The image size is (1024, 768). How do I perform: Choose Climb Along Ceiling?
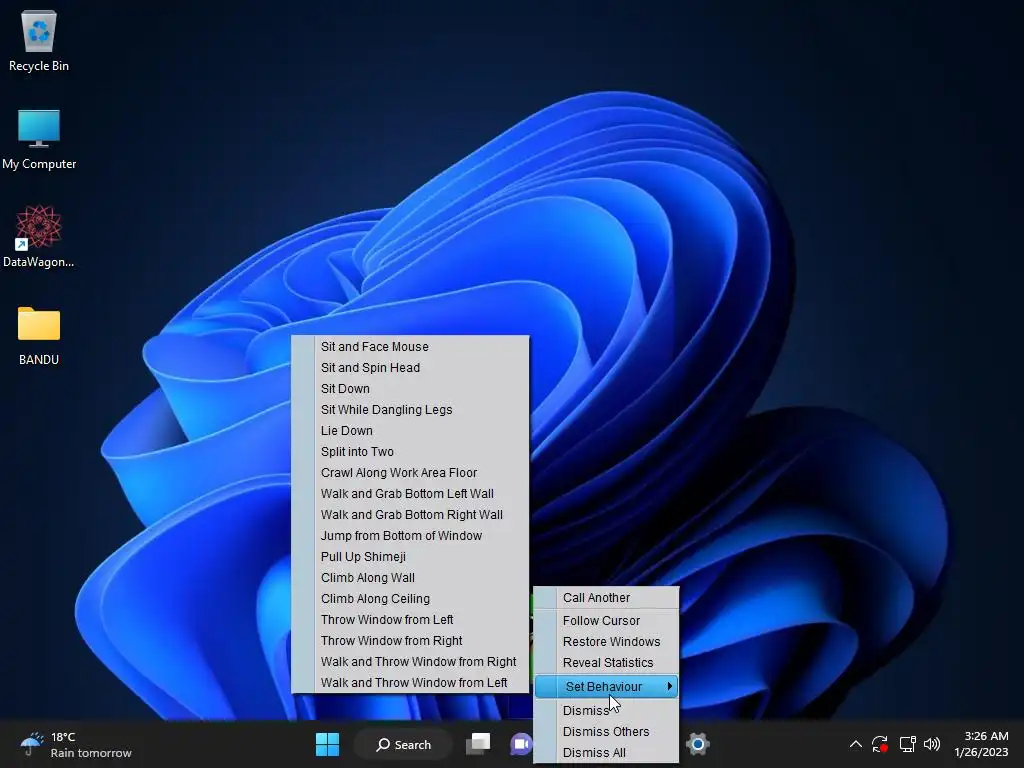(x=410, y=599)
